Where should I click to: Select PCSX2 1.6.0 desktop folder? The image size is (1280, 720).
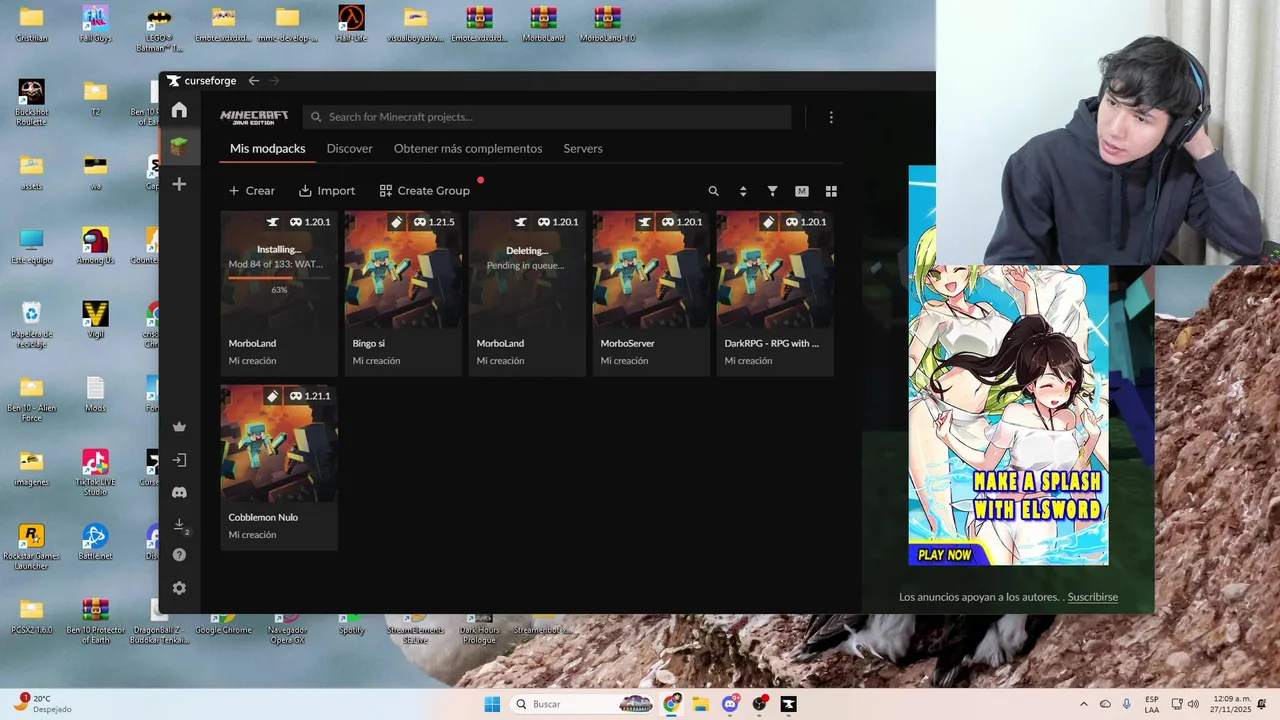pyautogui.click(x=31, y=616)
